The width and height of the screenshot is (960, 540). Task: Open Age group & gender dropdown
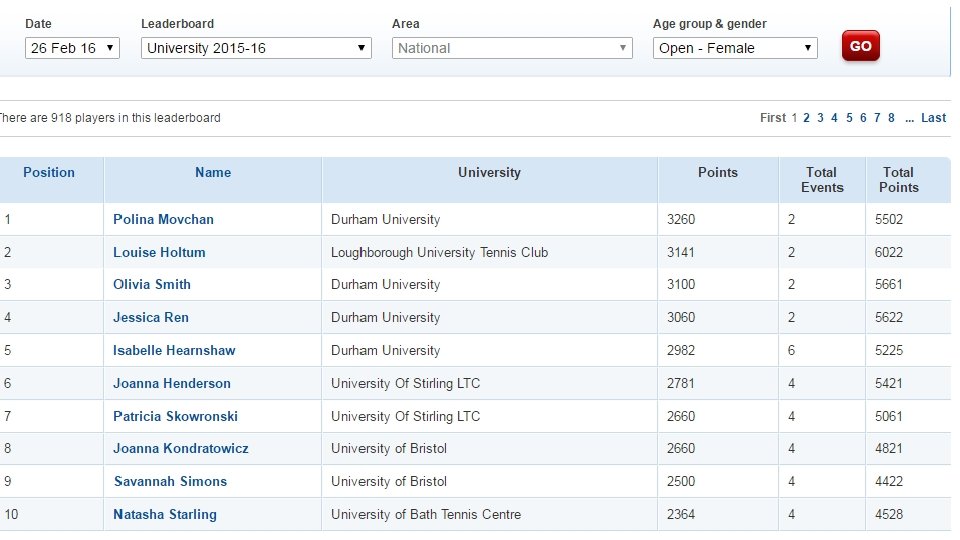(735, 48)
